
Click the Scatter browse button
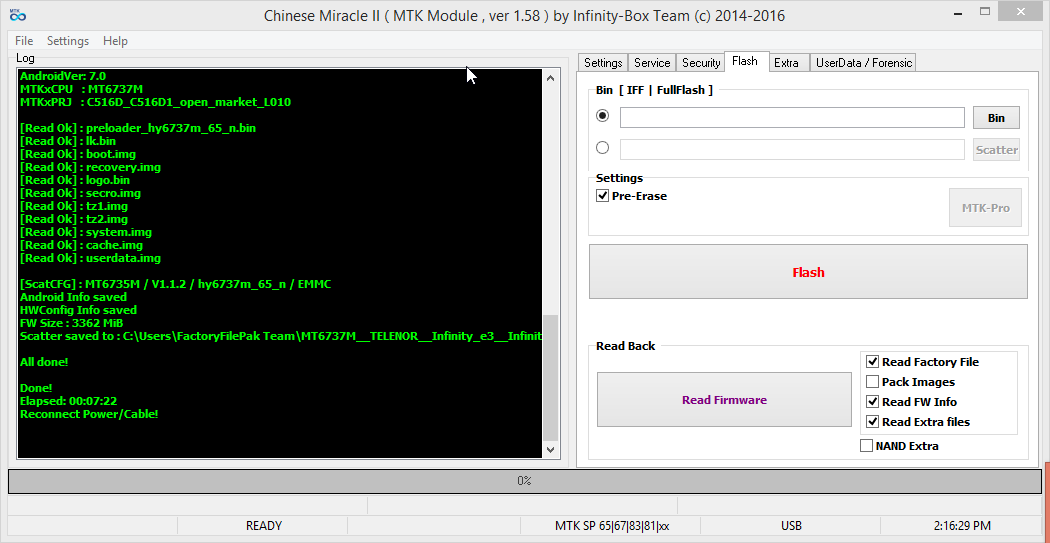coord(996,149)
